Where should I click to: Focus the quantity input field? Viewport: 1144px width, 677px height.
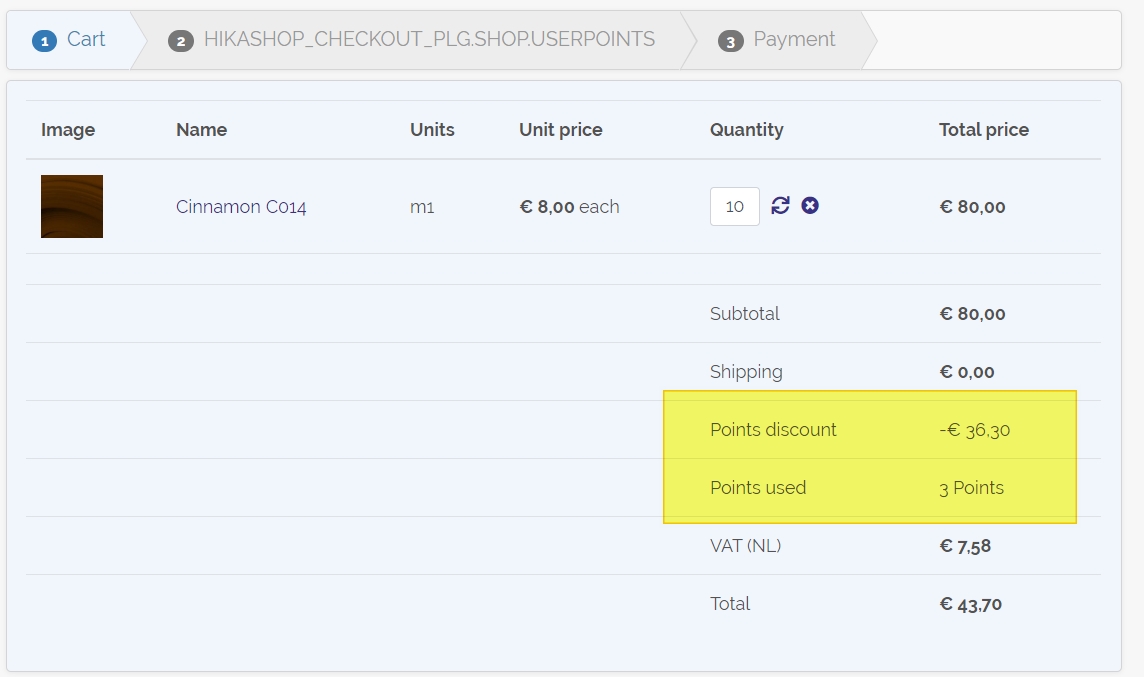pos(734,207)
